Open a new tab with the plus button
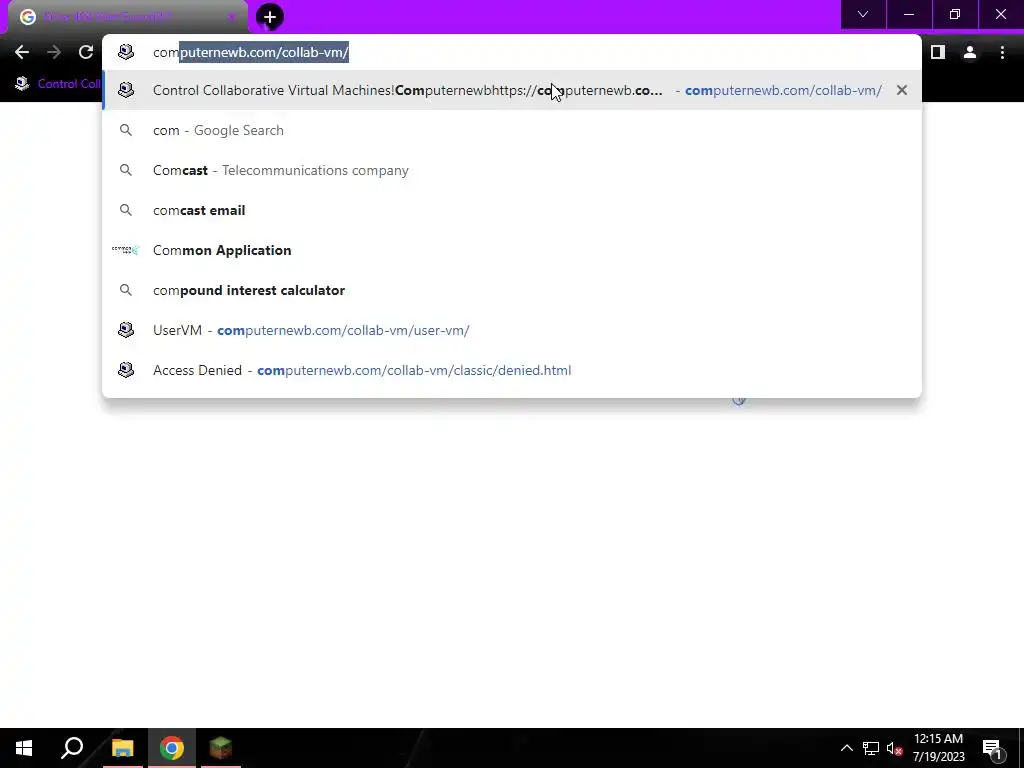Image resolution: width=1024 pixels, height=768 pixels. point(270,18)
